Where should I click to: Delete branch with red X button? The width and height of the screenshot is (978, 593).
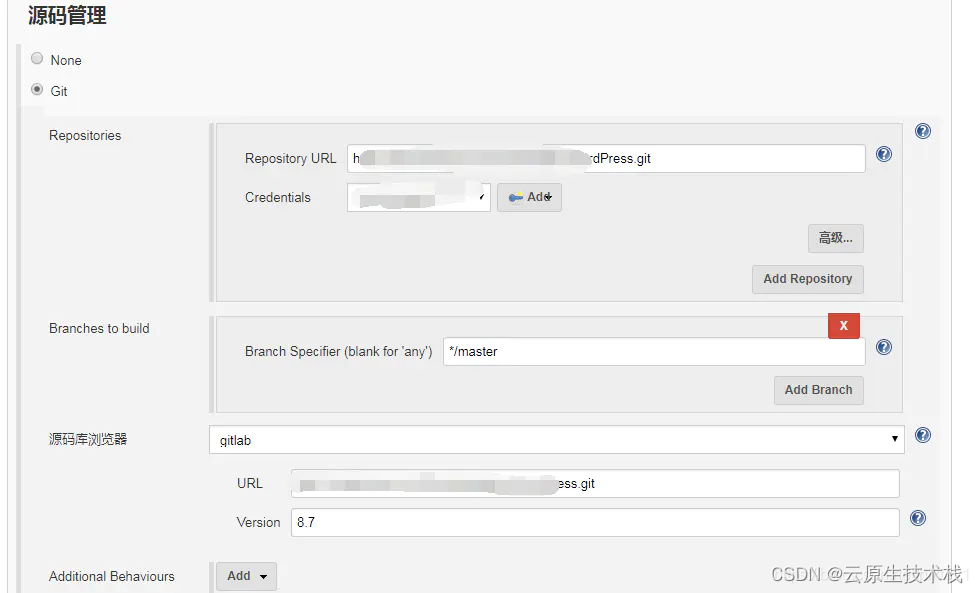pyautogui.click(x=843, y=325)
